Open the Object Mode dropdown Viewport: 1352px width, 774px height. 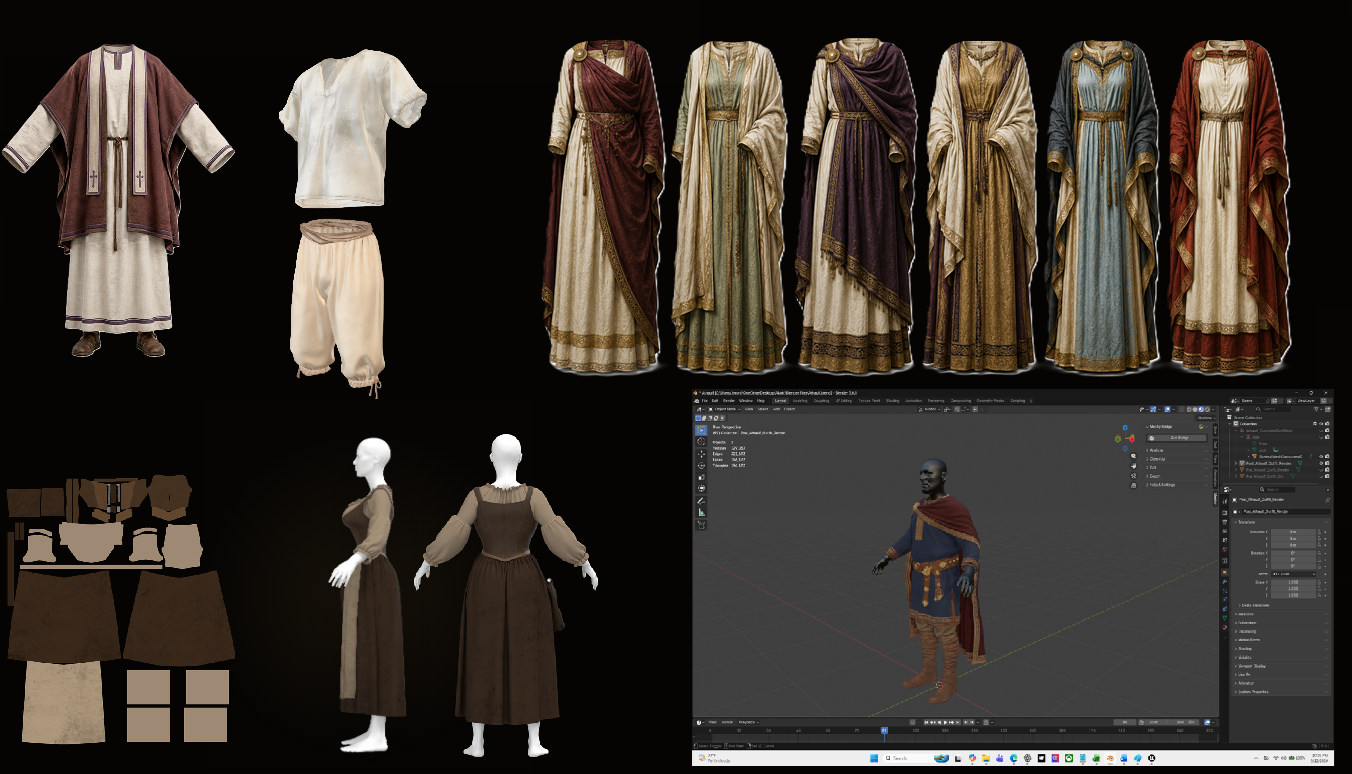click(724, 409)
